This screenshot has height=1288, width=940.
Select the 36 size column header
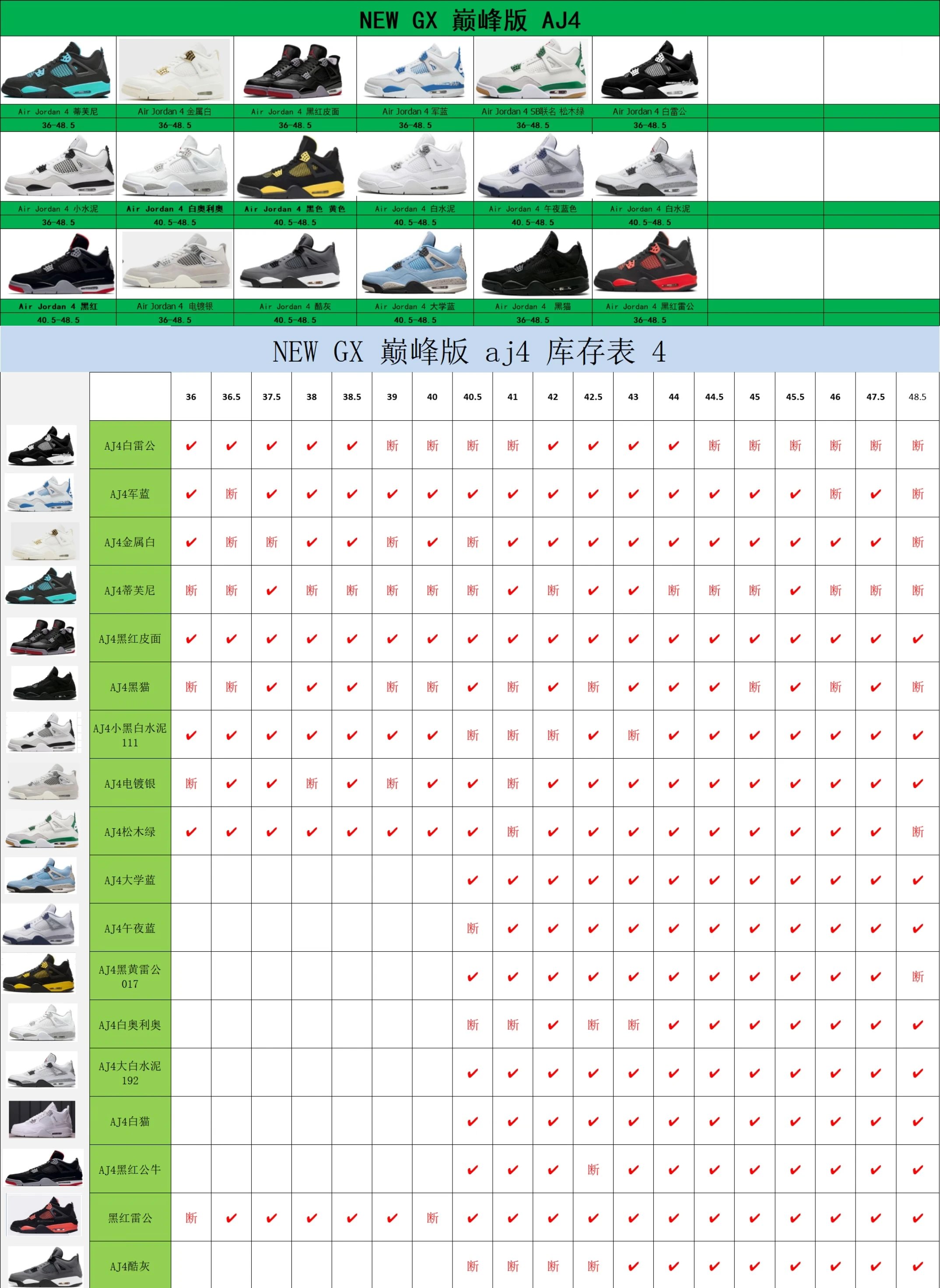[191, 397]
